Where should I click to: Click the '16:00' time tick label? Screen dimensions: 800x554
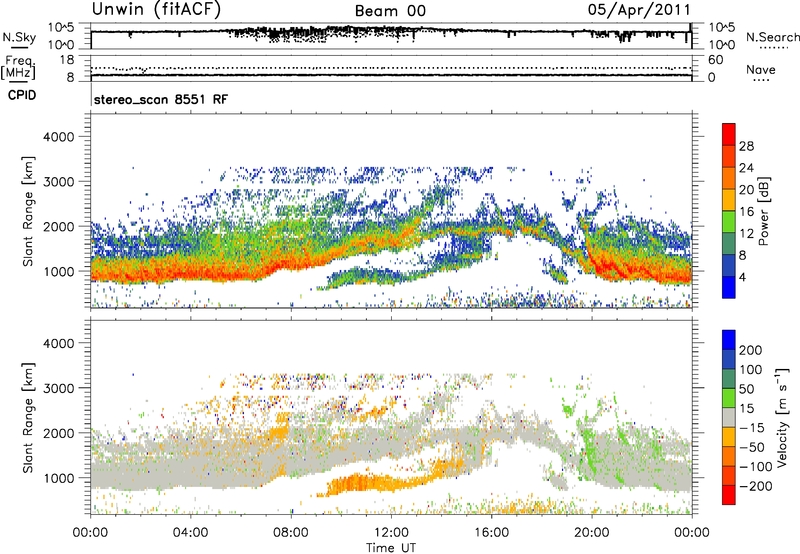491,533
